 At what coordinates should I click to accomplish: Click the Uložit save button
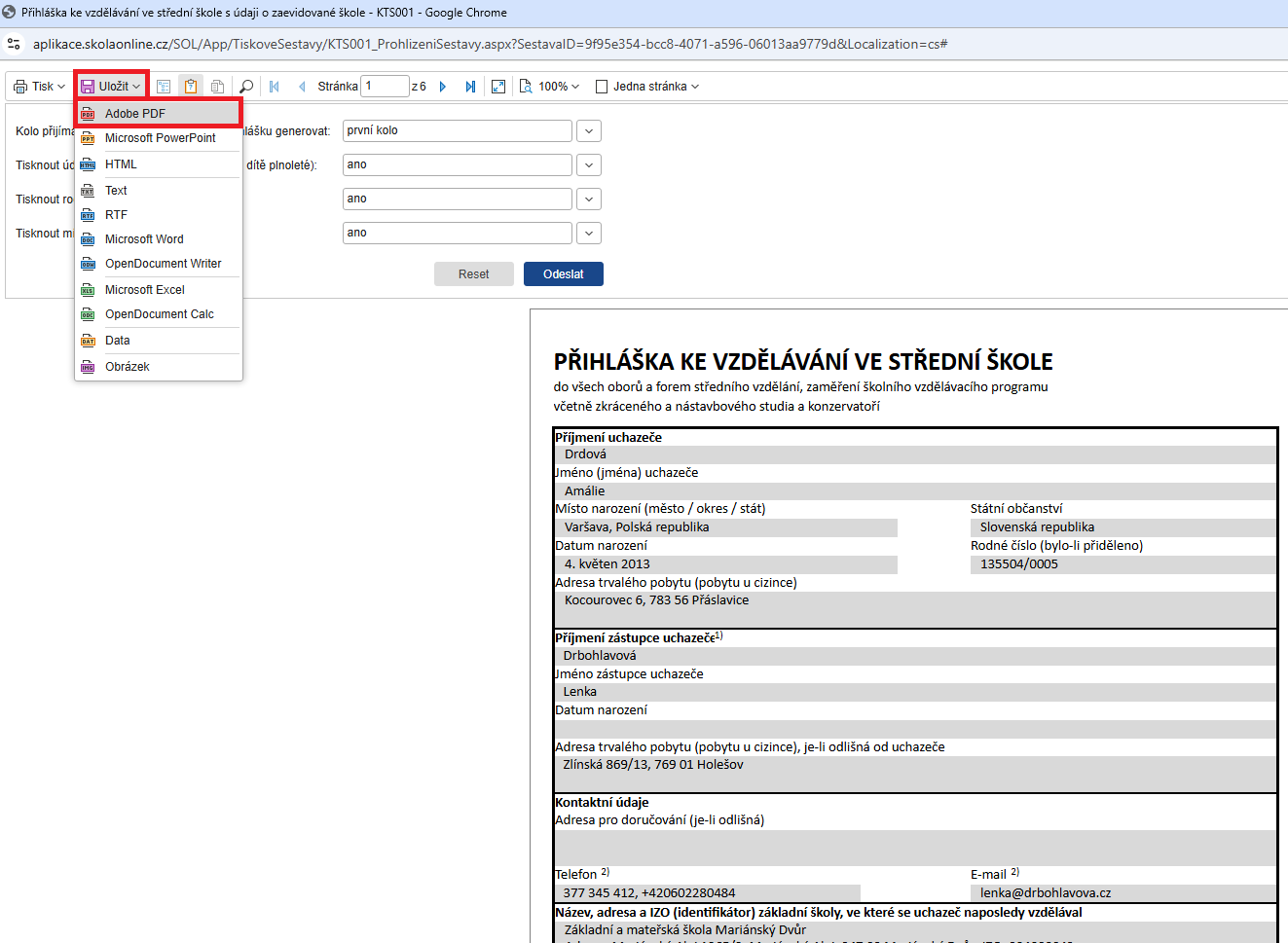[111, 87]
